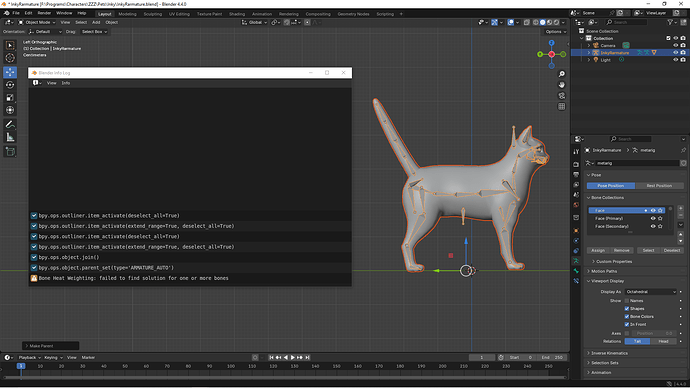The width and height of the screenshot is (690, 388).
Task: Open the Orientation Default dropdown
Action: coord(45,32)
